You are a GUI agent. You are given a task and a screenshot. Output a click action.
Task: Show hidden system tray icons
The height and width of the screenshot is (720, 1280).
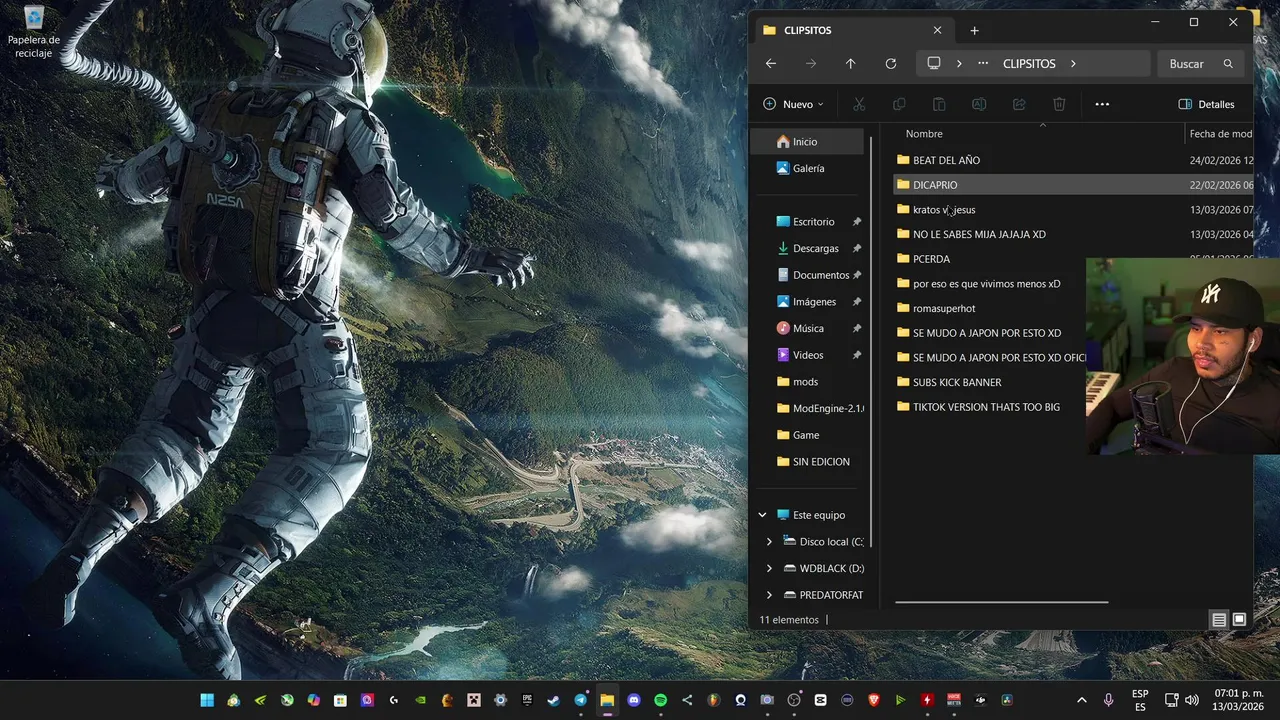(1081, 700)
